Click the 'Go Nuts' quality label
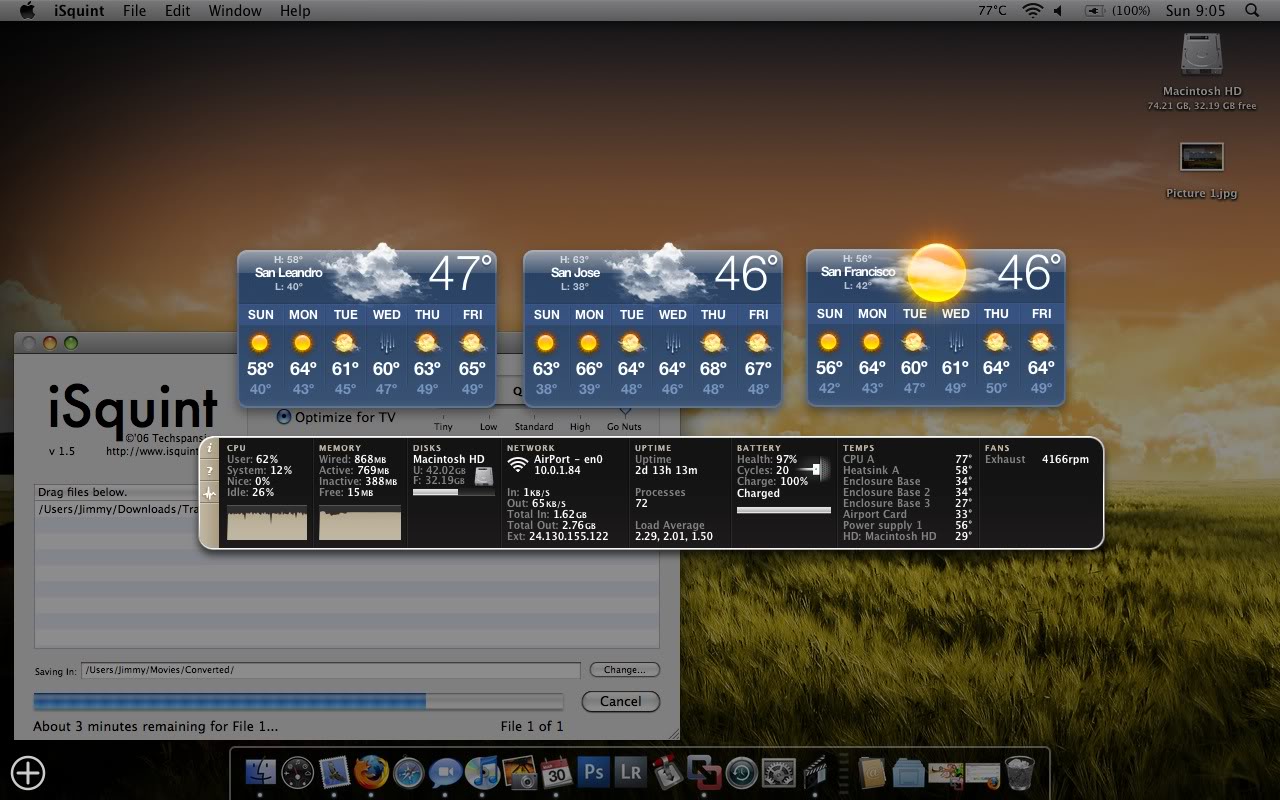 click(624, 427)
